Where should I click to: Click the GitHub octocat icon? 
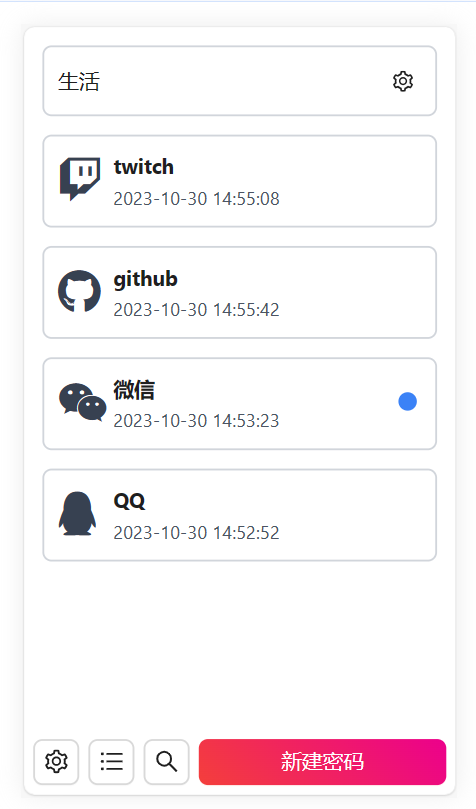[79, 291]
